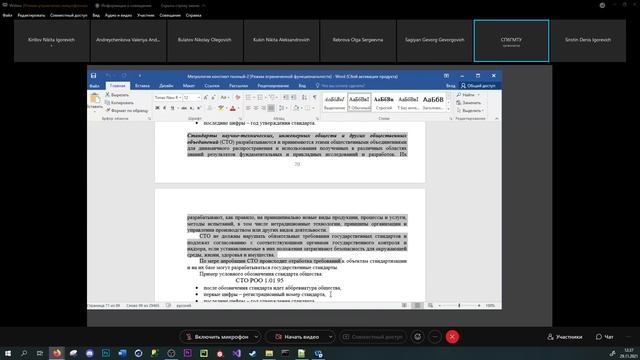Click Общий доступ share button in Word
640x360 pixels.
478,86
